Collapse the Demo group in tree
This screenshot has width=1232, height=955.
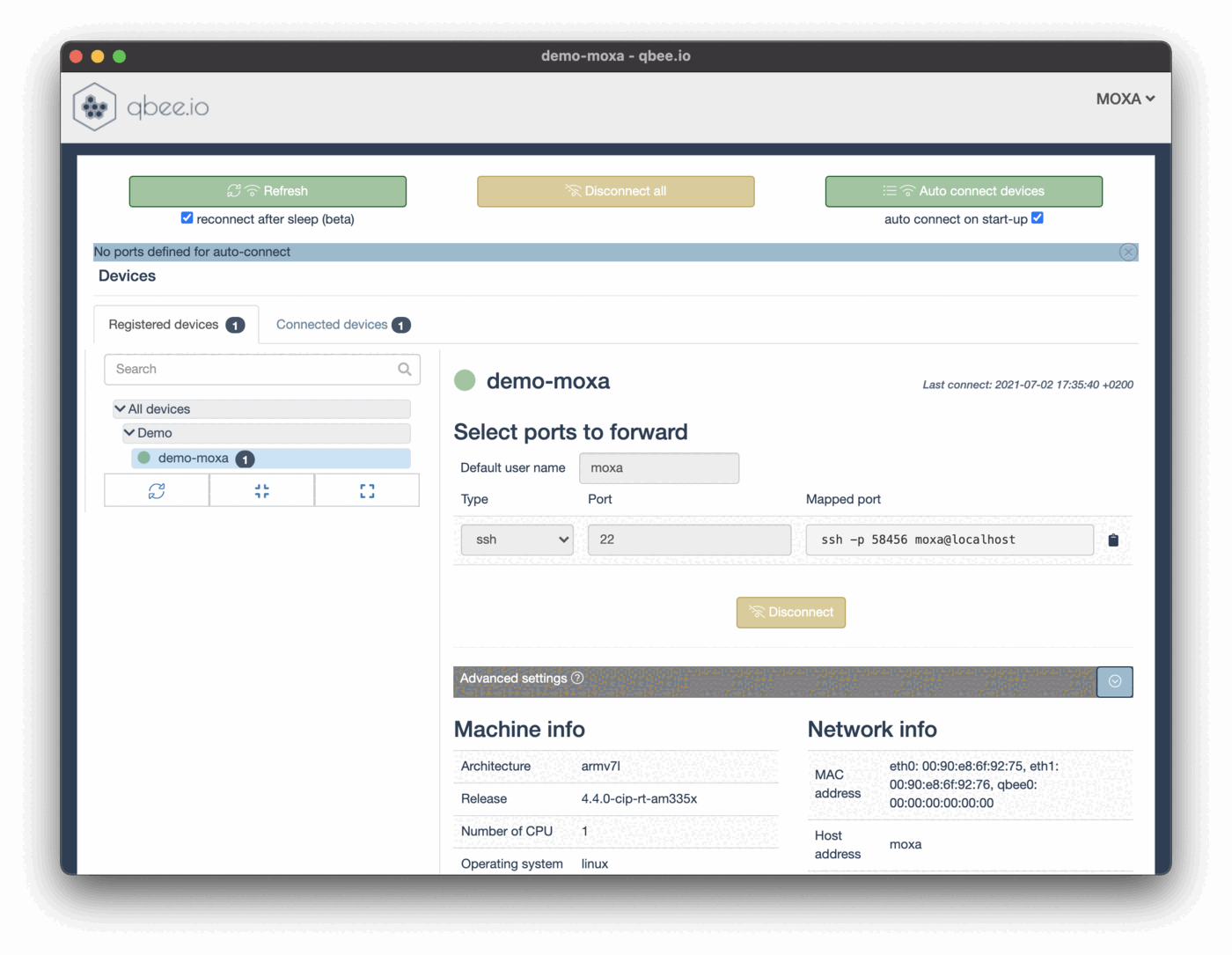click(129, 432)
